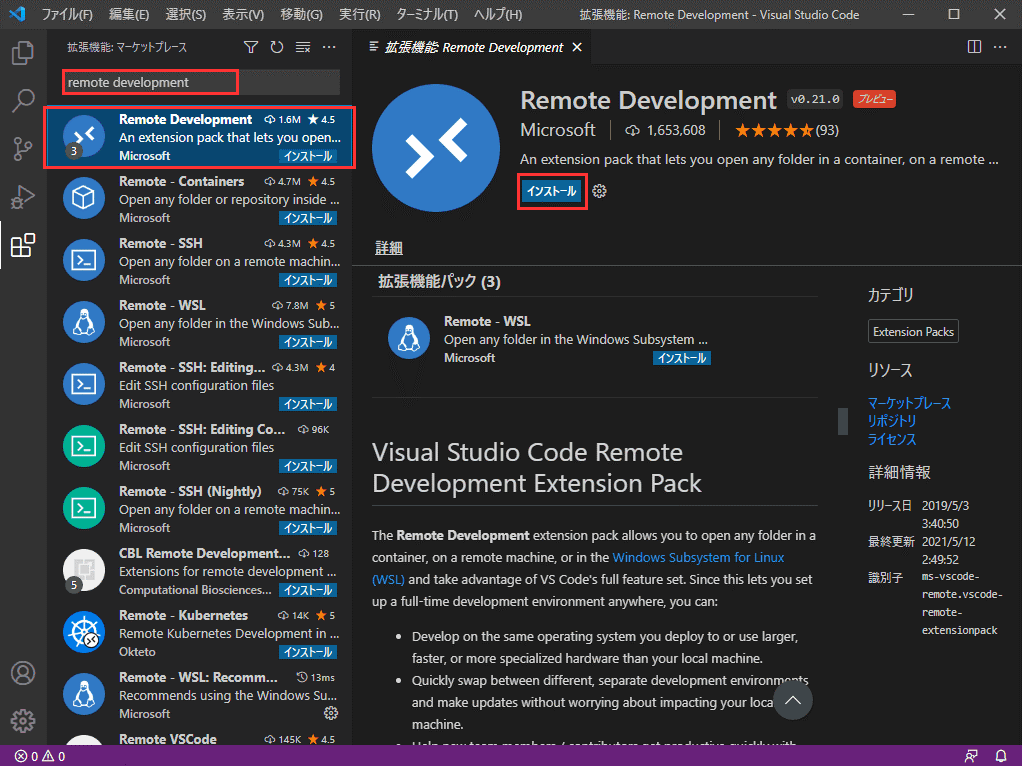Split the editor to the right
The image size is (1023, 767).
point(974,47)
